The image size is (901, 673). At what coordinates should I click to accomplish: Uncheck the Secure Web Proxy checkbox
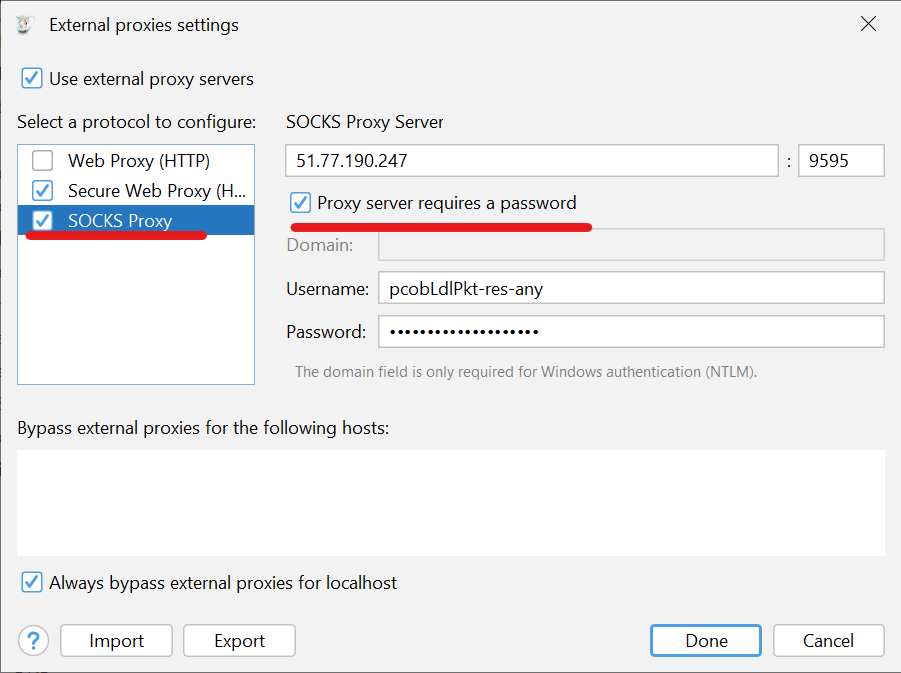pyautogui.click(x=43, y=190)
